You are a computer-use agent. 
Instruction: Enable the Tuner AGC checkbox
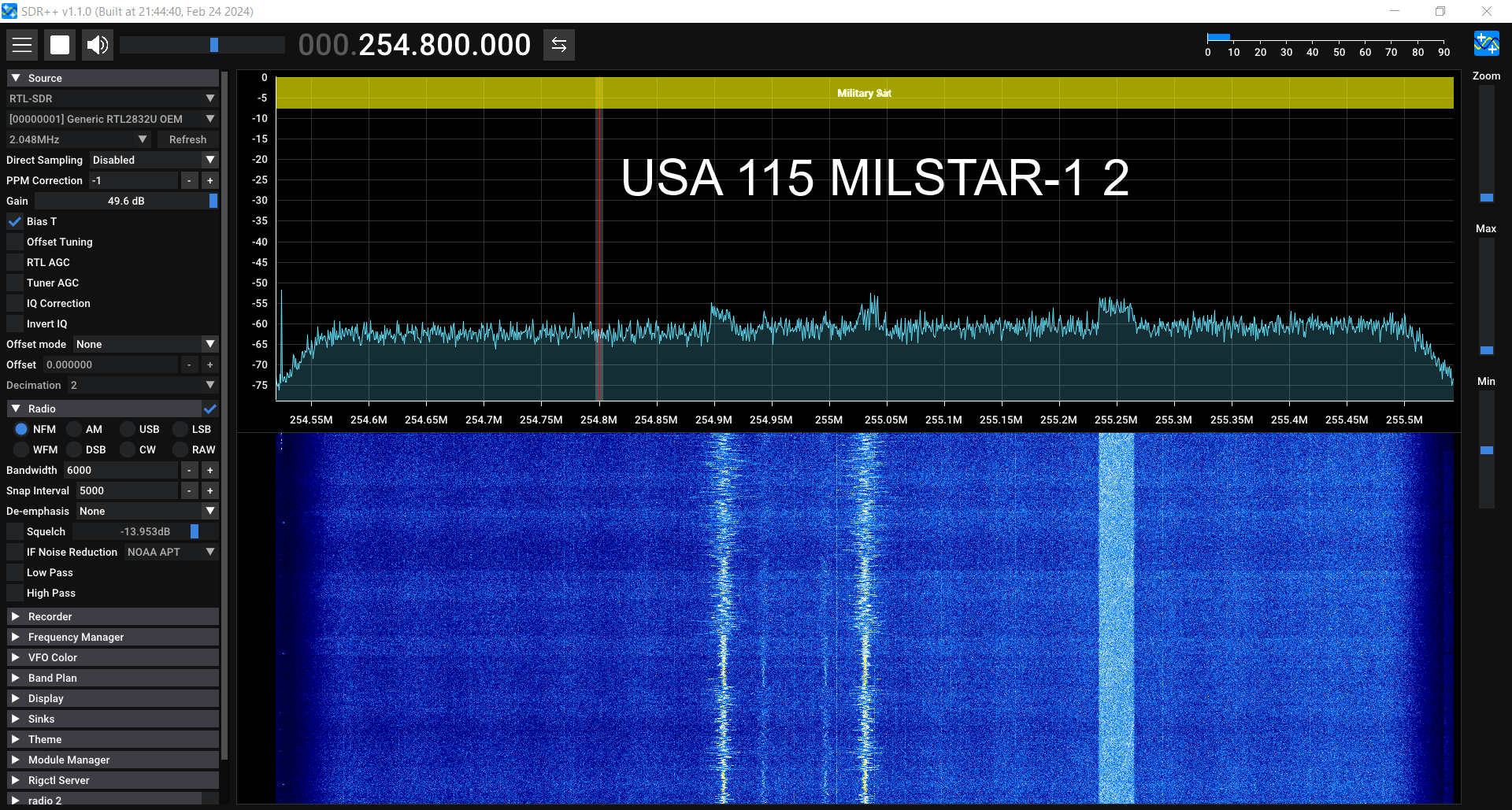pos(15,283)
